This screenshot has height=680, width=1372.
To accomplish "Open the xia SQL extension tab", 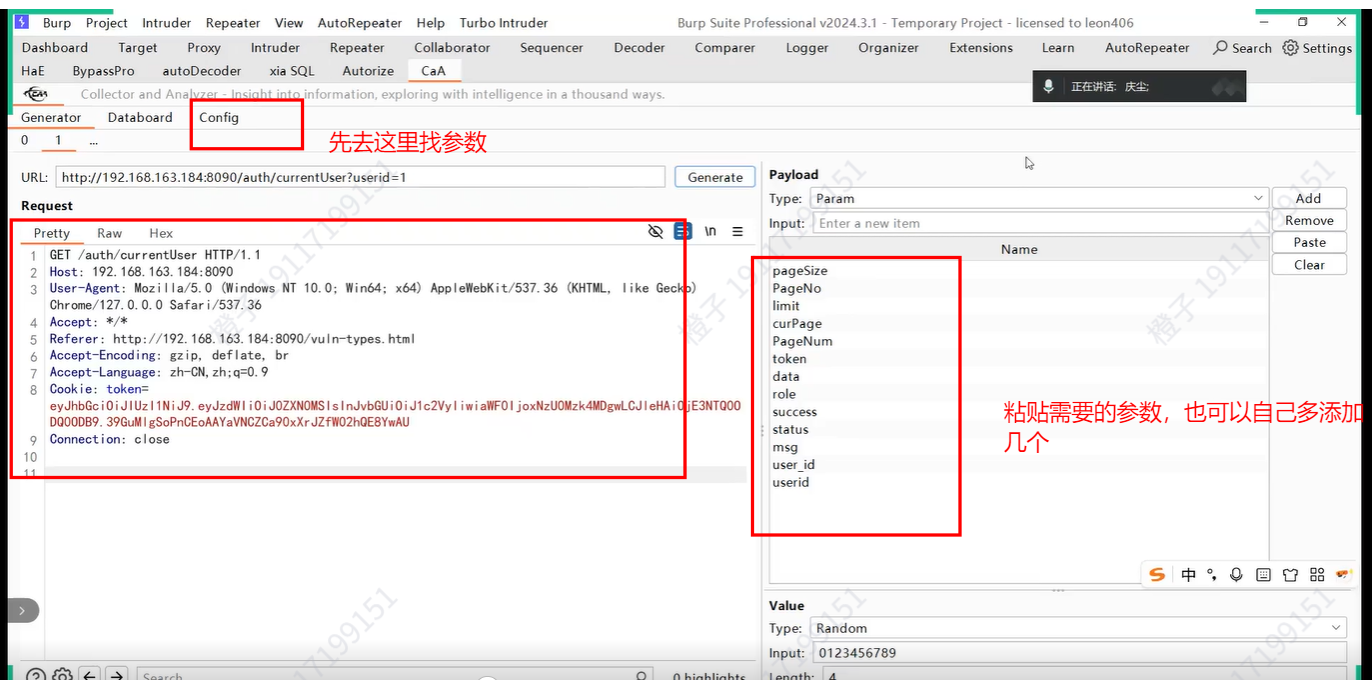I will click(x=292, y=71).
